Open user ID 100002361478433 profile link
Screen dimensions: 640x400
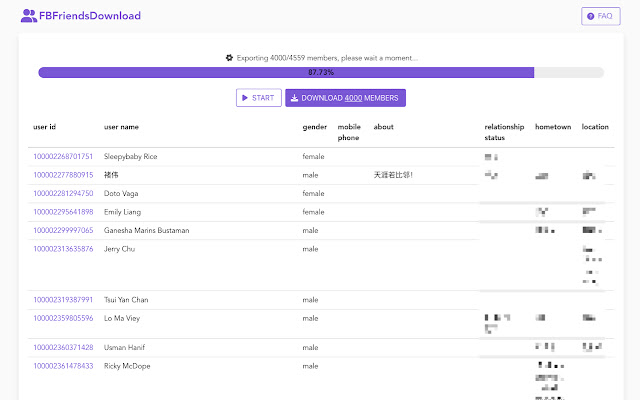(63, 366)
